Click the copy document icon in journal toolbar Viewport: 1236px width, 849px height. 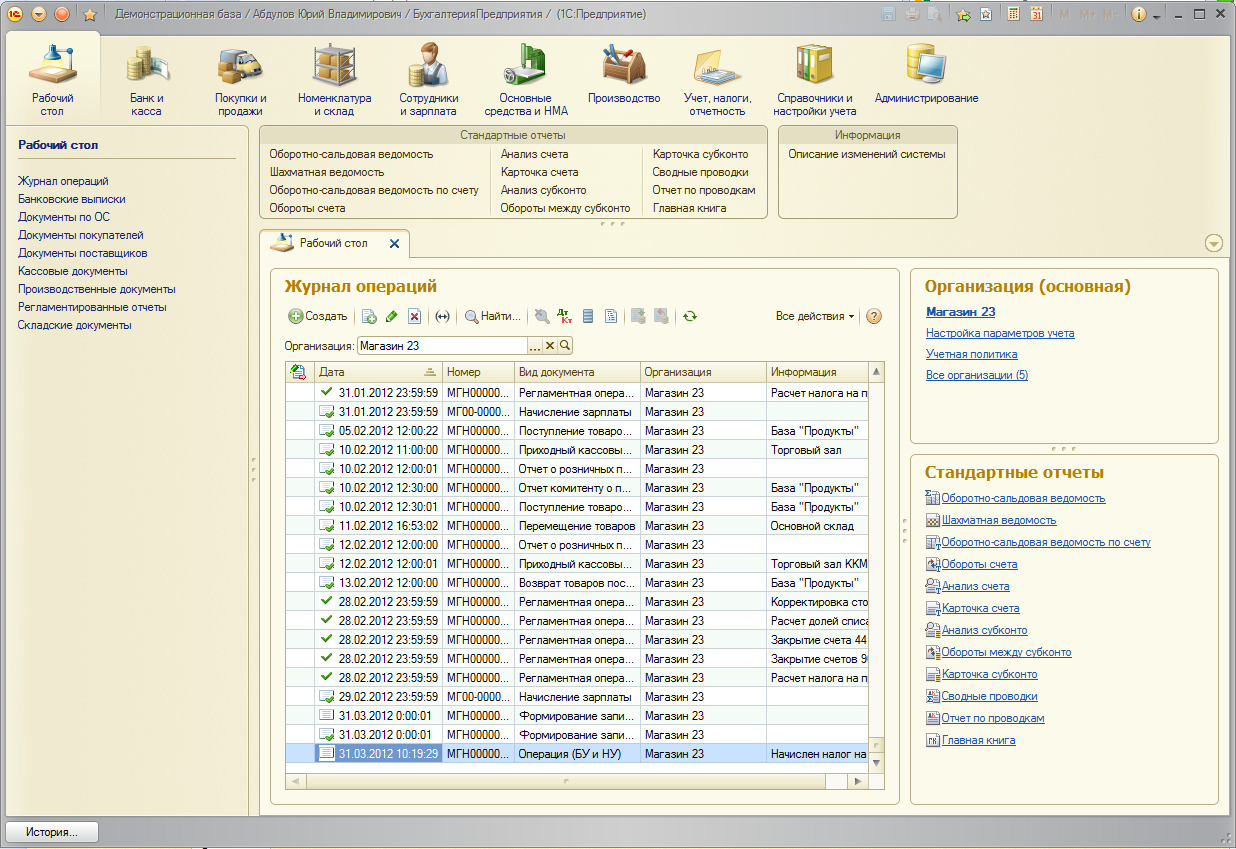pyautogui.click(x=369, y=316)
